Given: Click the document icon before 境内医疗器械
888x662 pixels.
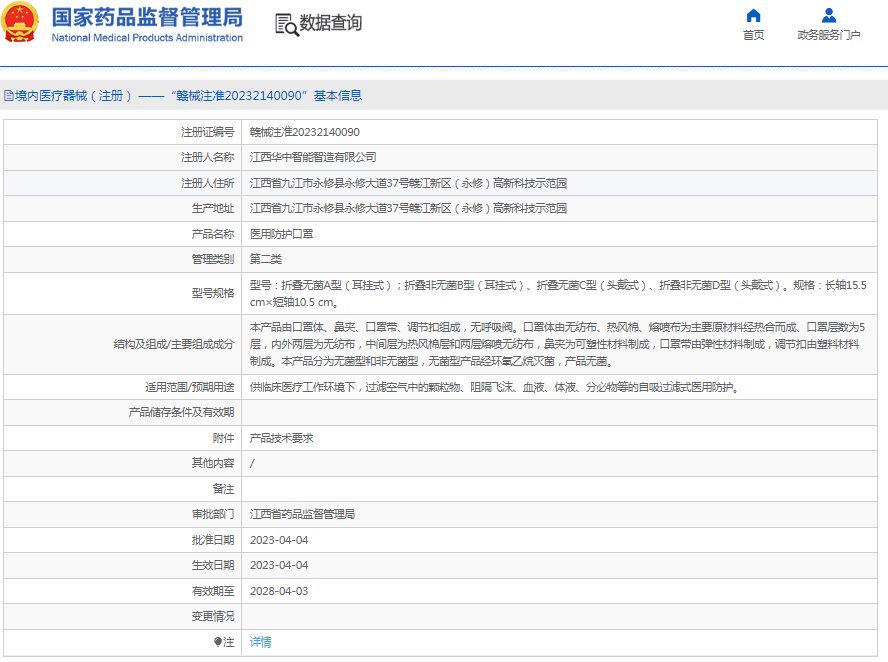Looking at the screenshot, I should click(x=8, y=96).
